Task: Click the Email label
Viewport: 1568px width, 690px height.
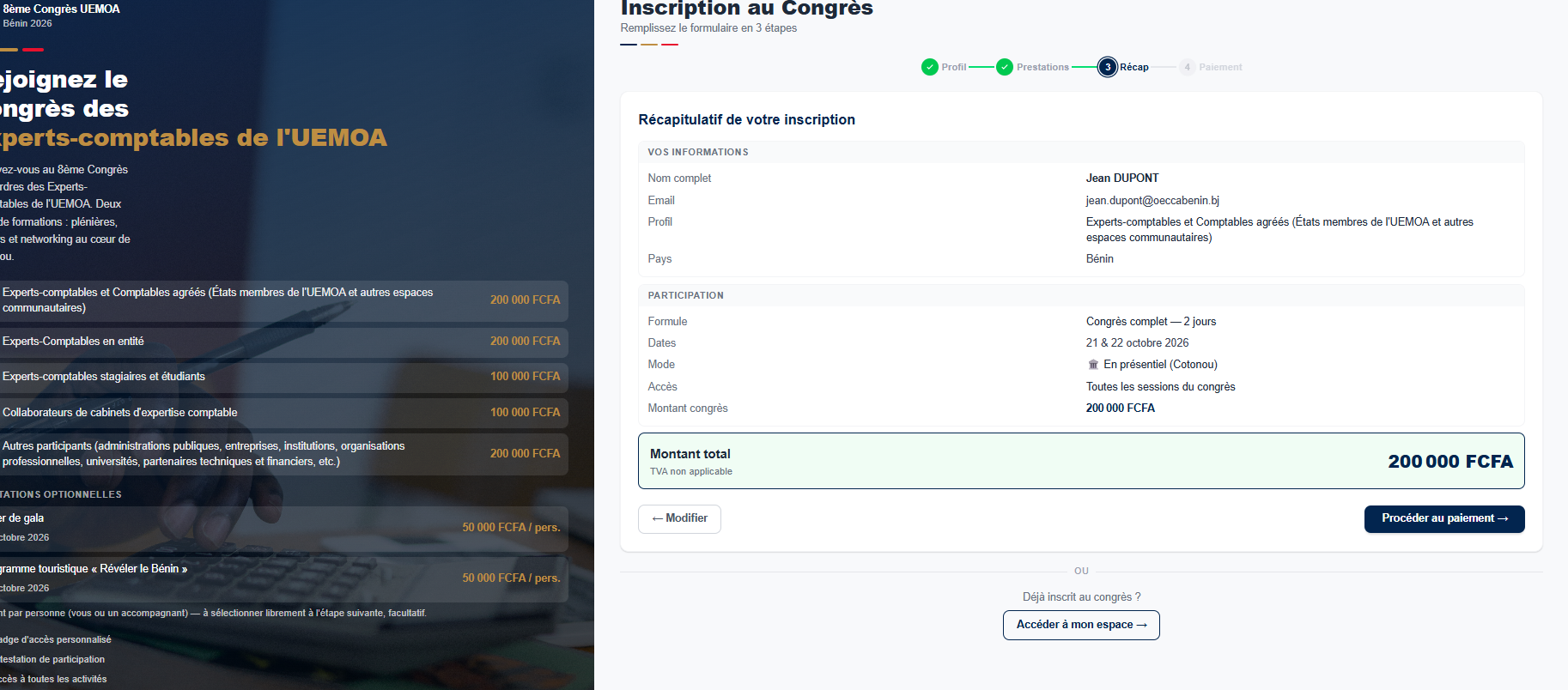Action: 661,201
